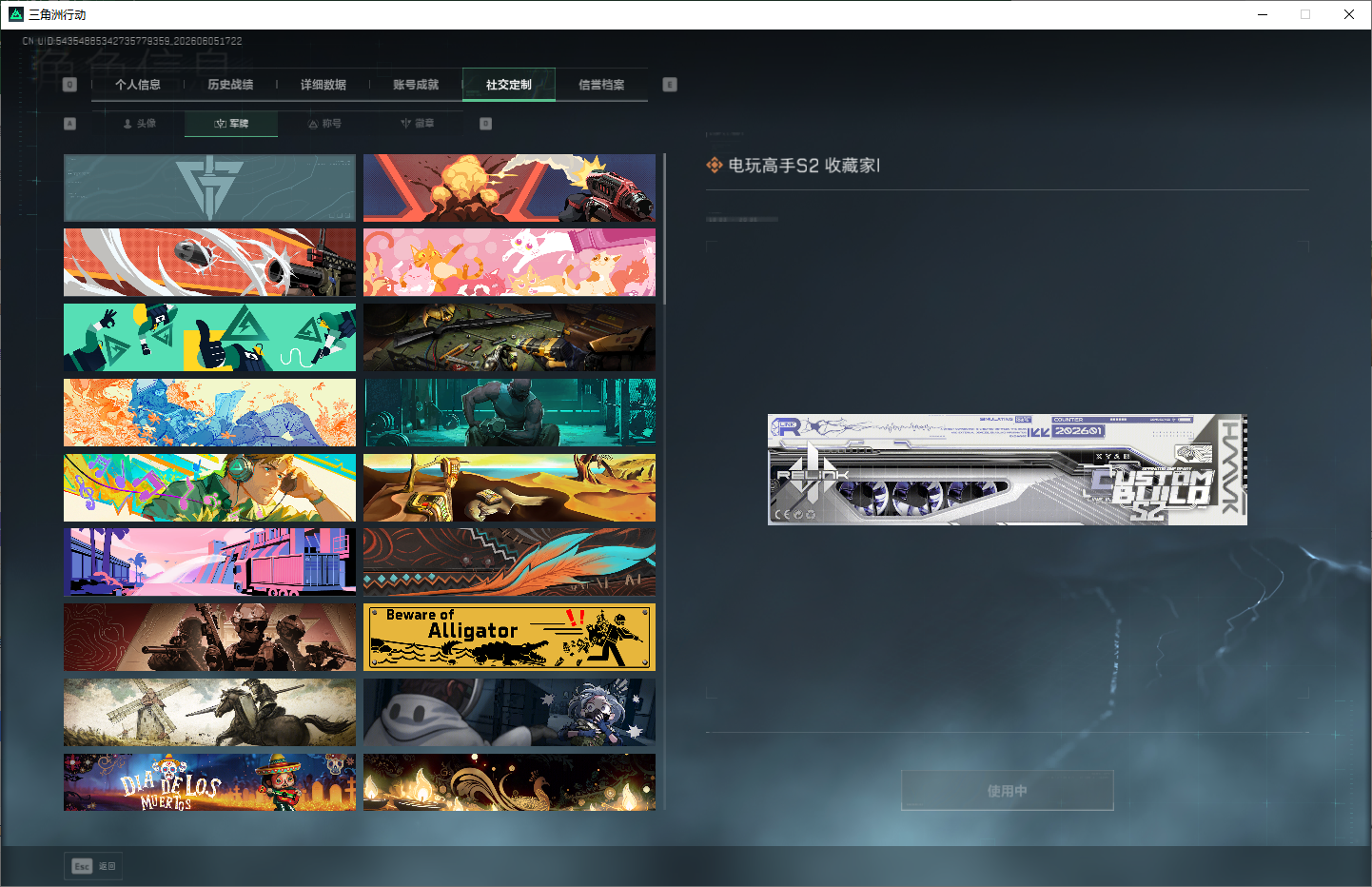Viewport: 1372px width, 887px height.
Task: Click the Esc 返回 back button
Action: (94, 866)
